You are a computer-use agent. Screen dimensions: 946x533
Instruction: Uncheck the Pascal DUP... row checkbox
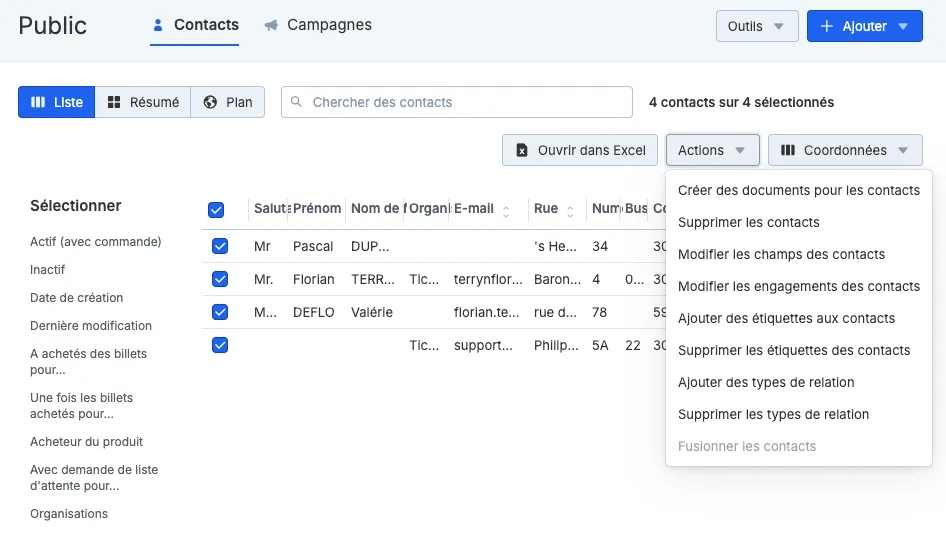(x=220, y=246)
